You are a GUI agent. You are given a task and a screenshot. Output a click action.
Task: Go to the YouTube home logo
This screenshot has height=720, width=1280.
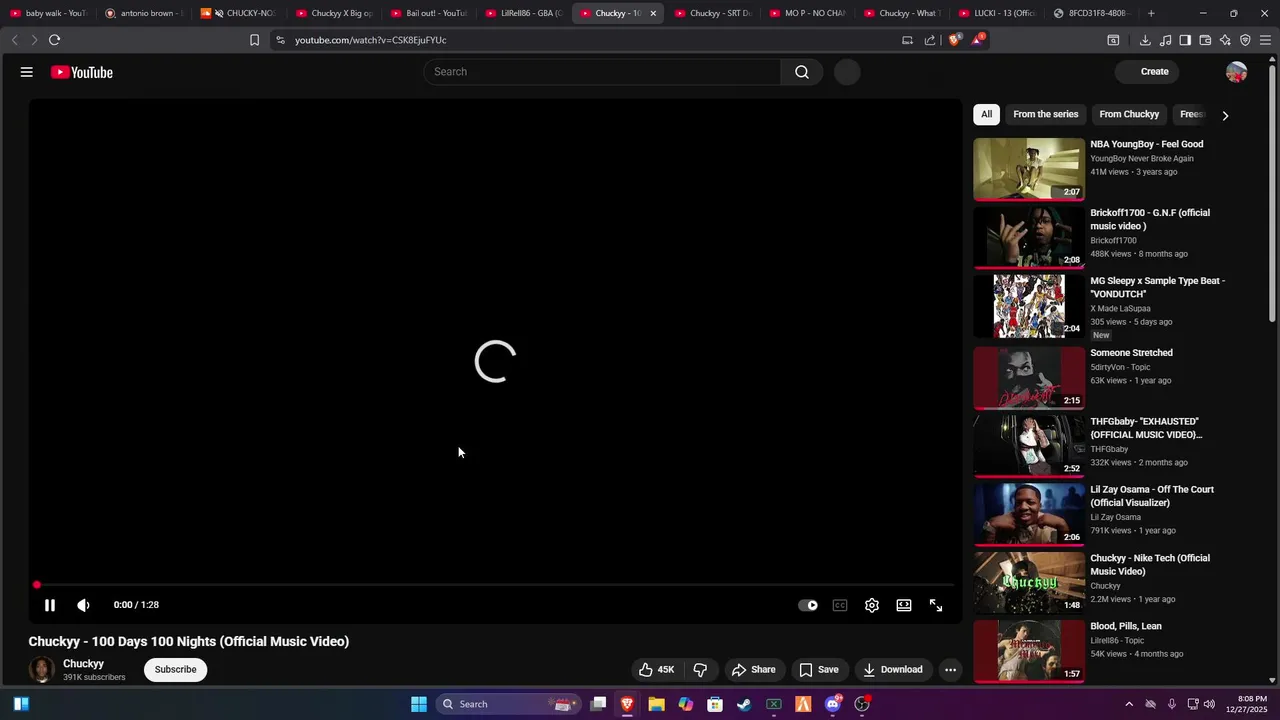pos(82,72)
